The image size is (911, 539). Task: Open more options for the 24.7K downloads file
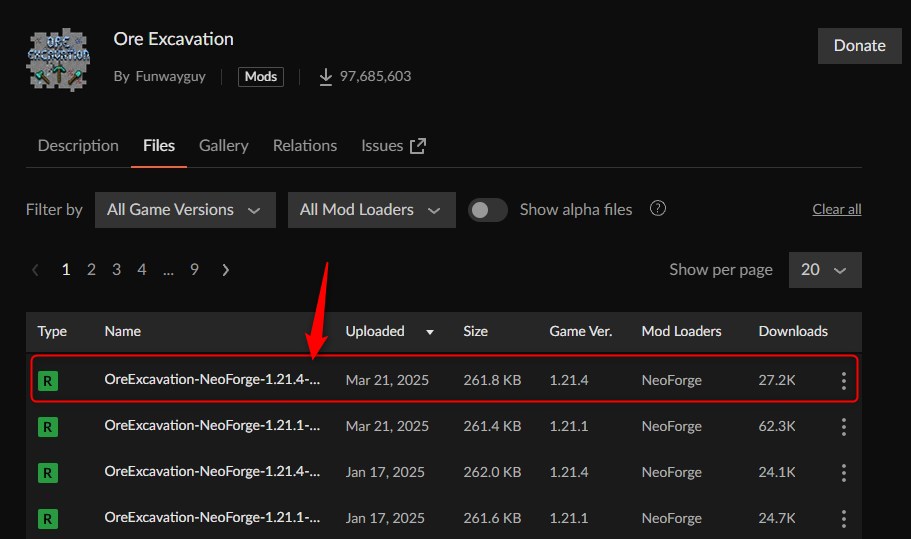(844, 519)
